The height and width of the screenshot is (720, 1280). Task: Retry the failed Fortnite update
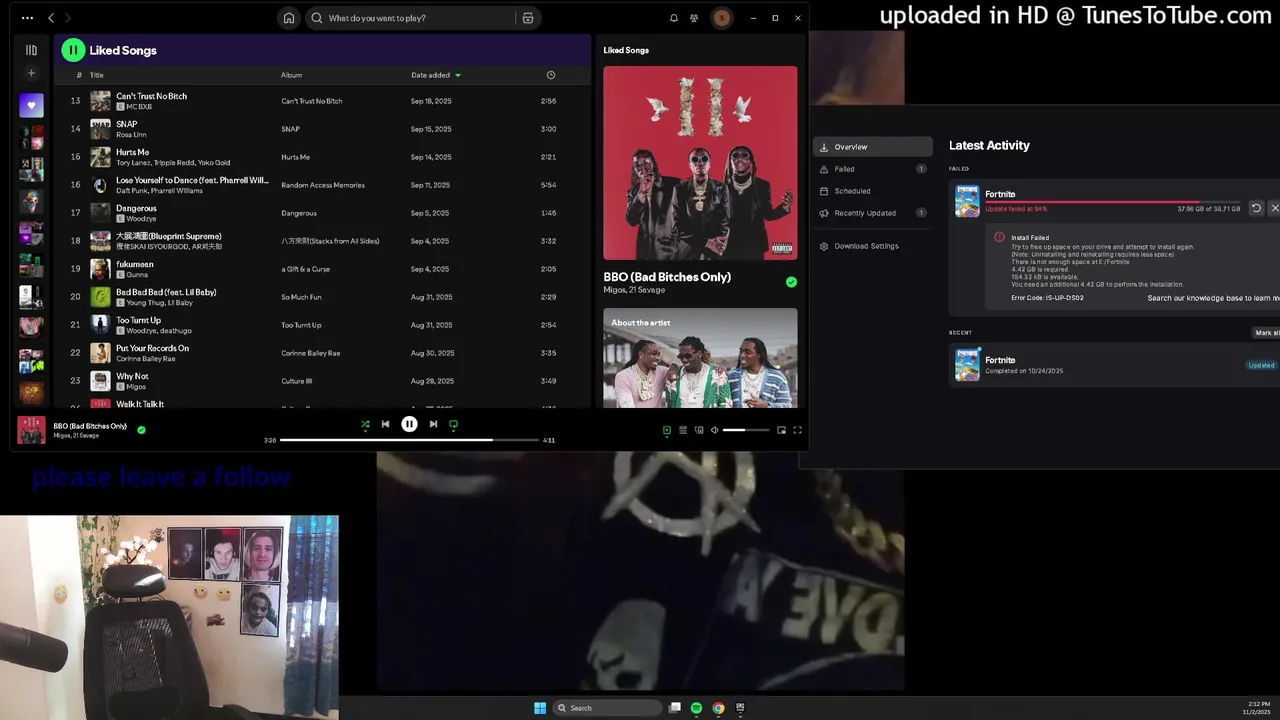[x=1257, y=208]
